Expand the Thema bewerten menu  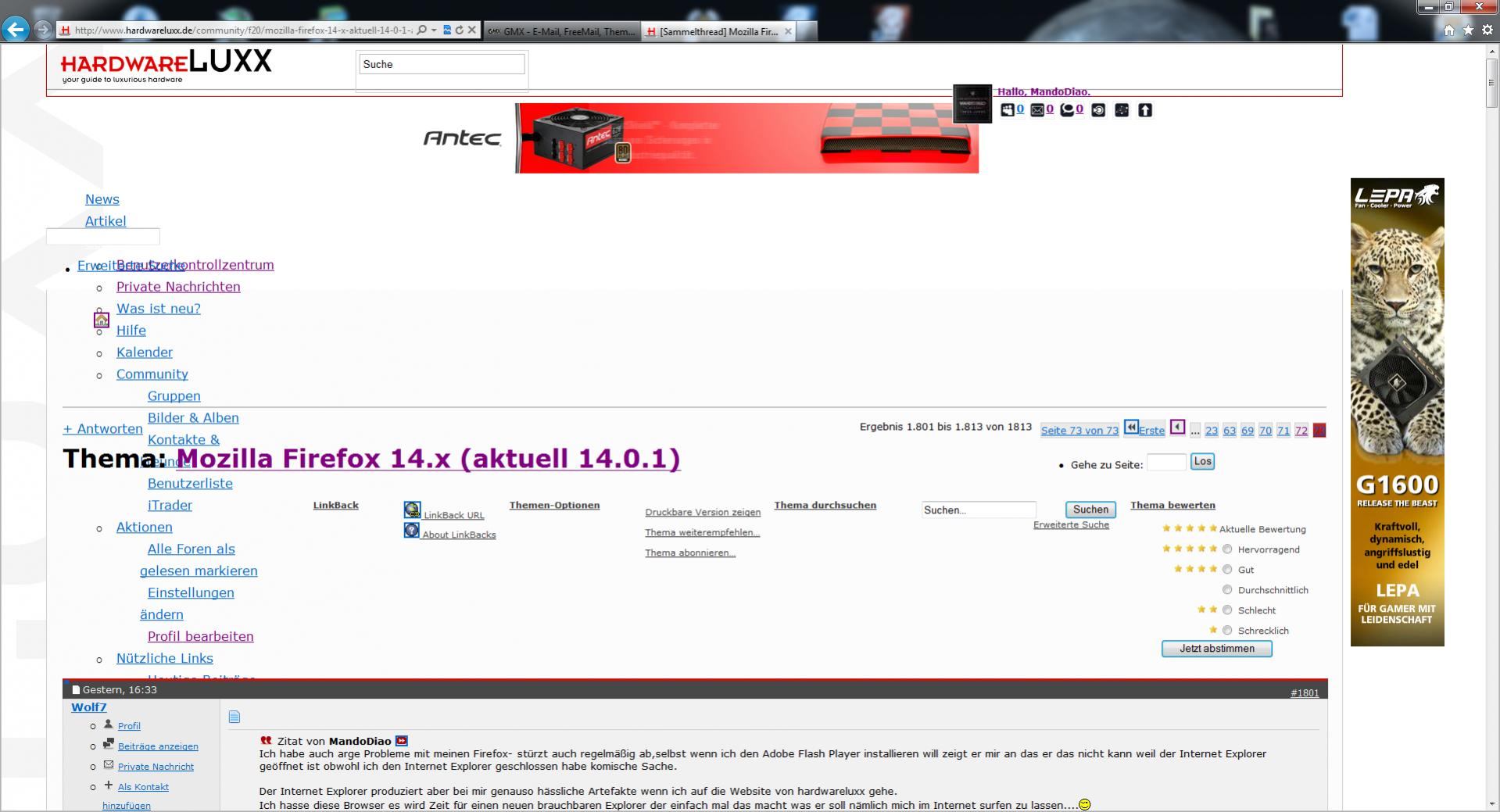[x=1172, y=505]
